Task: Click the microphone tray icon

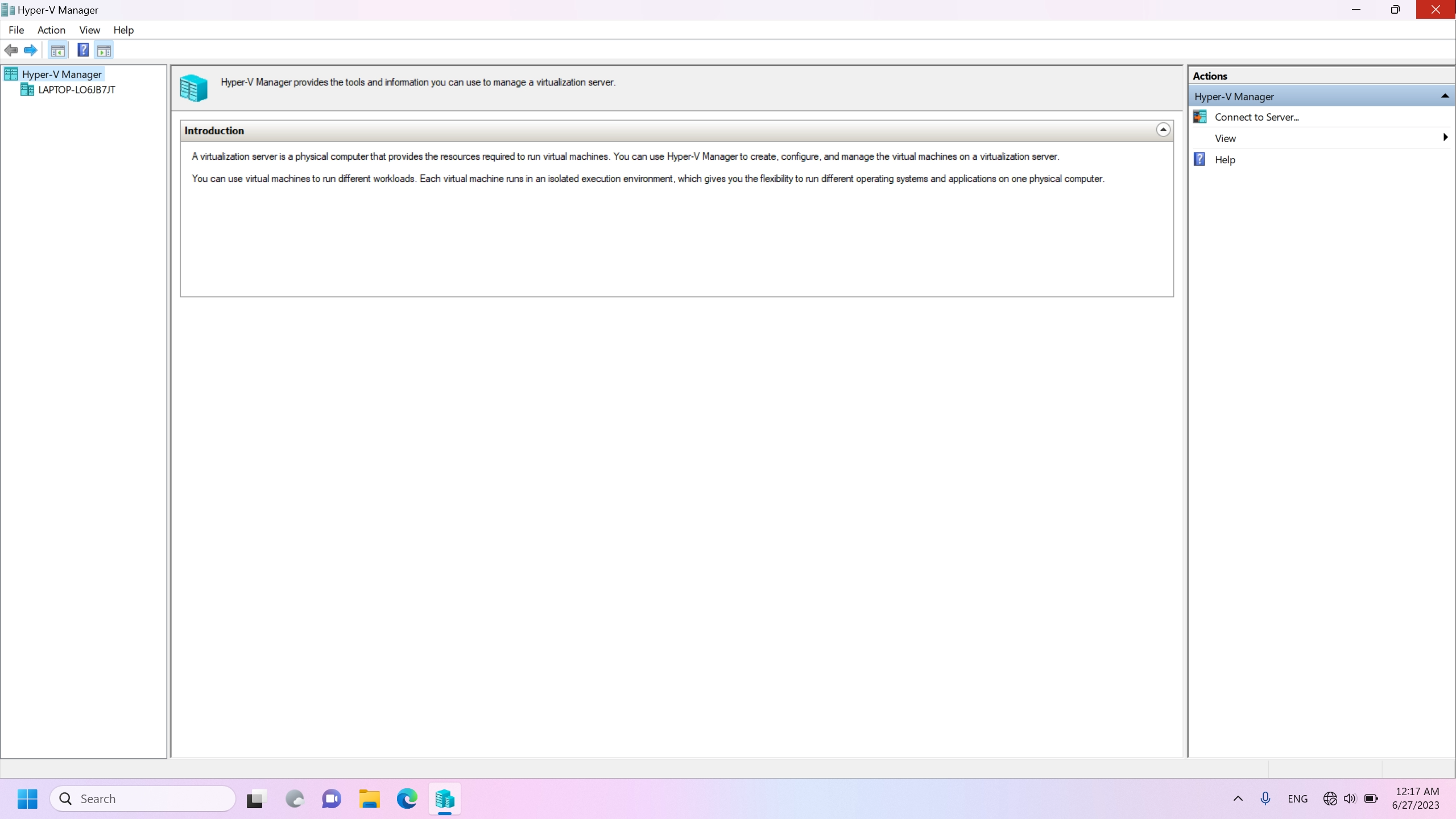Action: click(x=1265, y=799)
